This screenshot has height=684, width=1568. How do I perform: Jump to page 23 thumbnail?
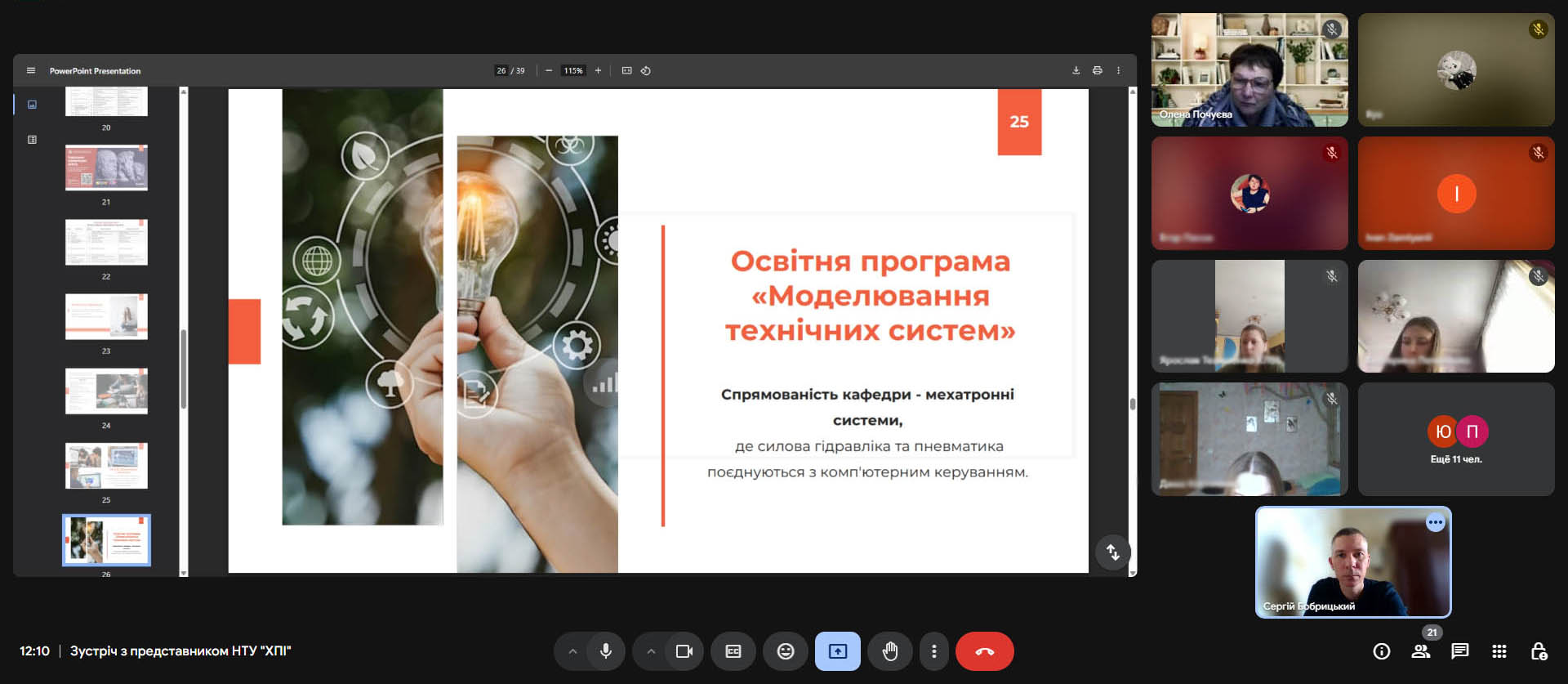coord(106,316)
